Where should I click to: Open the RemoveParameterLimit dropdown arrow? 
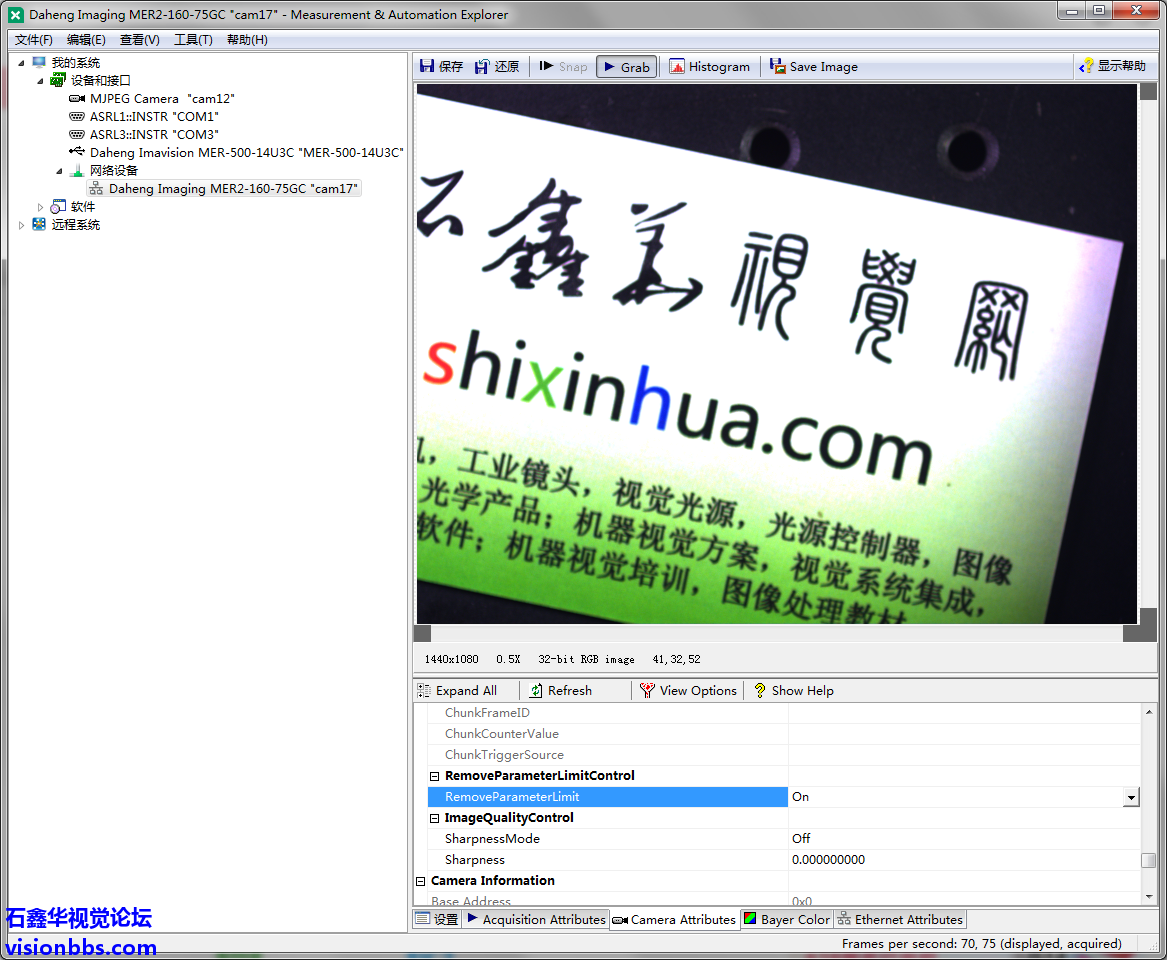1131,797
